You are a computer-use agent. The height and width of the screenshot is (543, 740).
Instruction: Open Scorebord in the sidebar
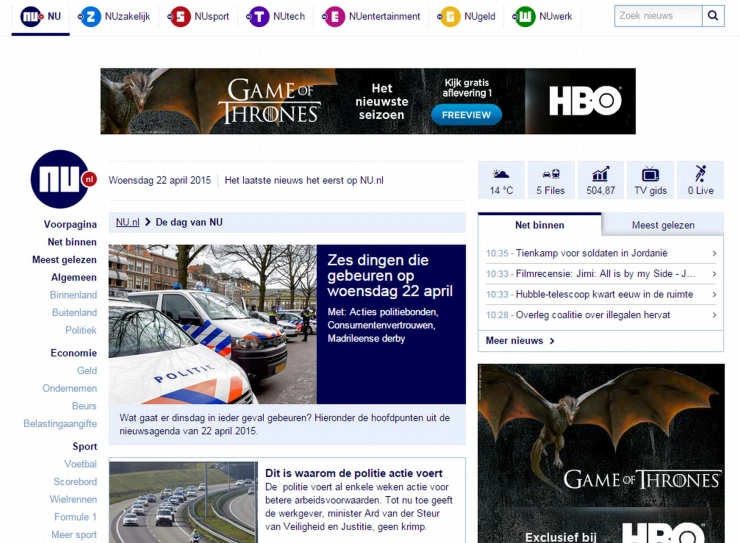pyautogui.click(x=75, y=482)
